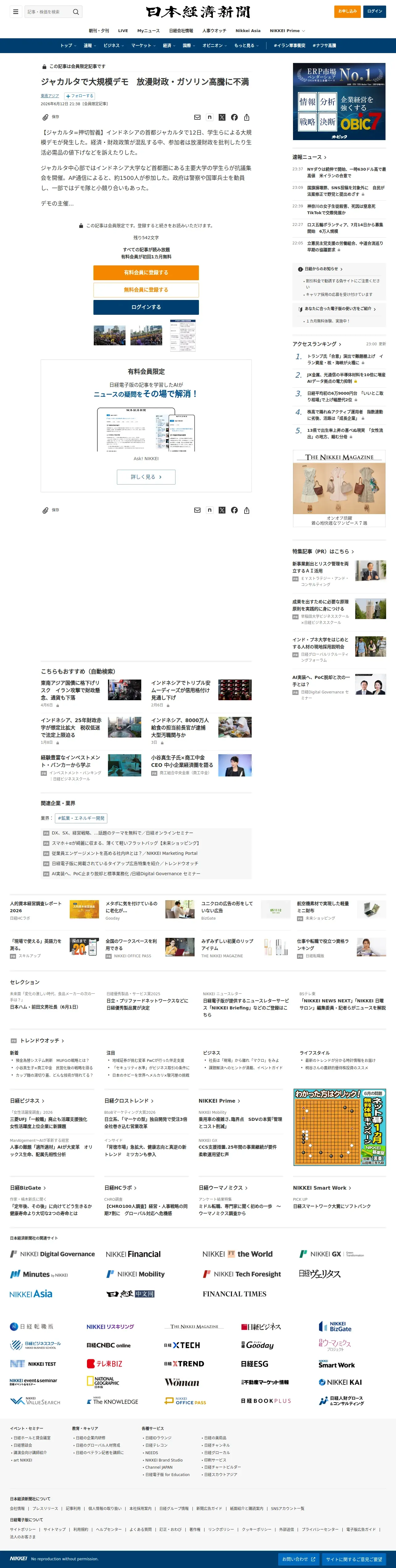
Task: Open the Myニュース menu item
Action: coord(148,31)
